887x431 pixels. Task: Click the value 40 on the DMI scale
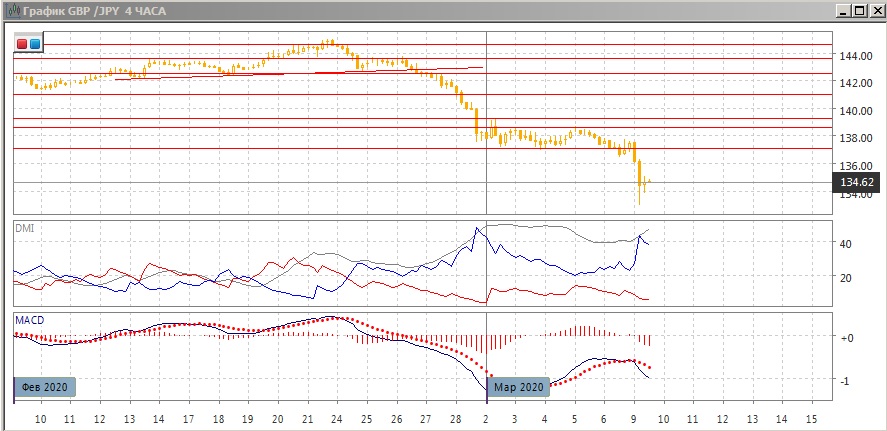click(845, 244)
